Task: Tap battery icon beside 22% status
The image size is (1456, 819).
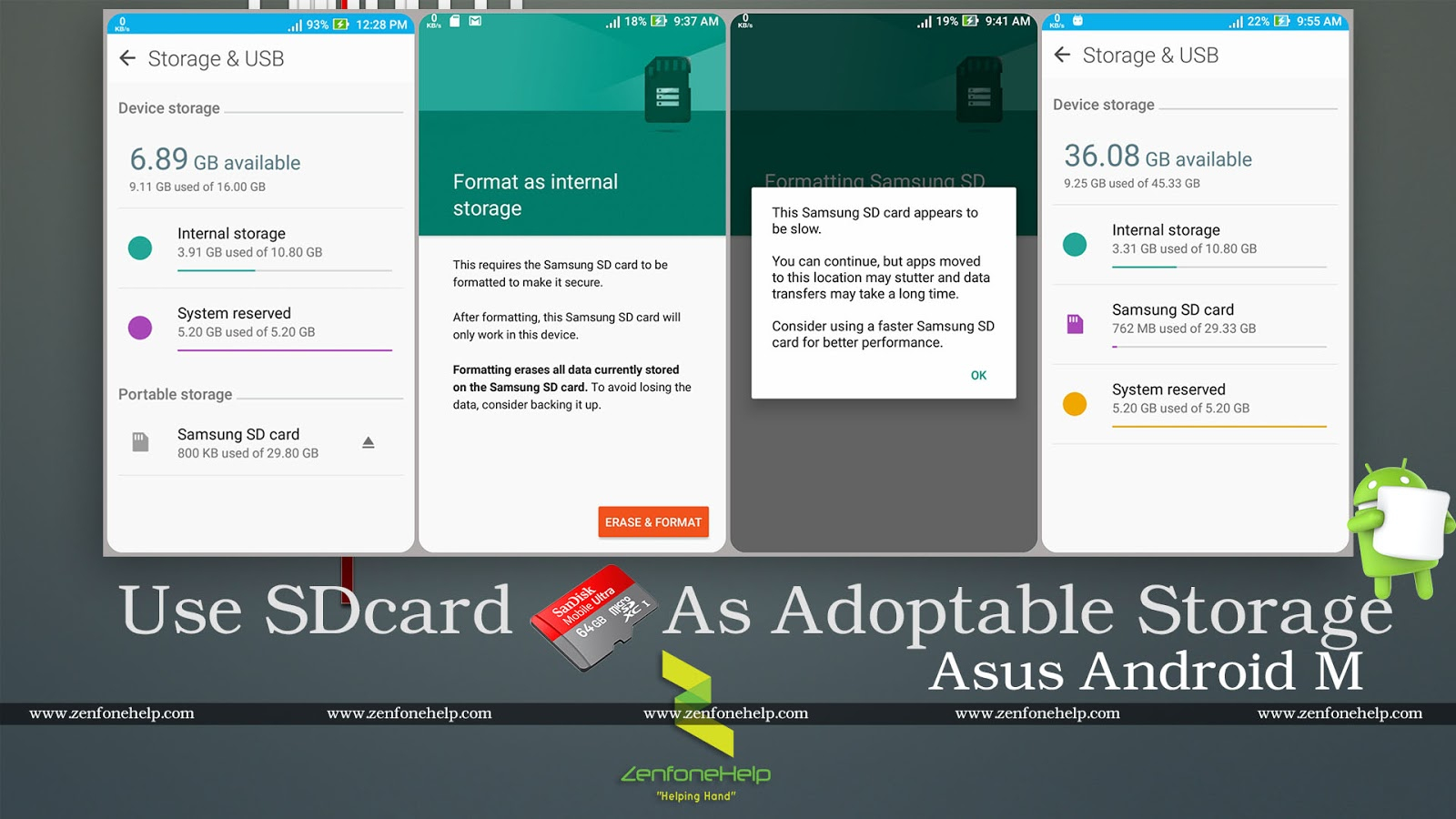Action: tap(1282, 21)
